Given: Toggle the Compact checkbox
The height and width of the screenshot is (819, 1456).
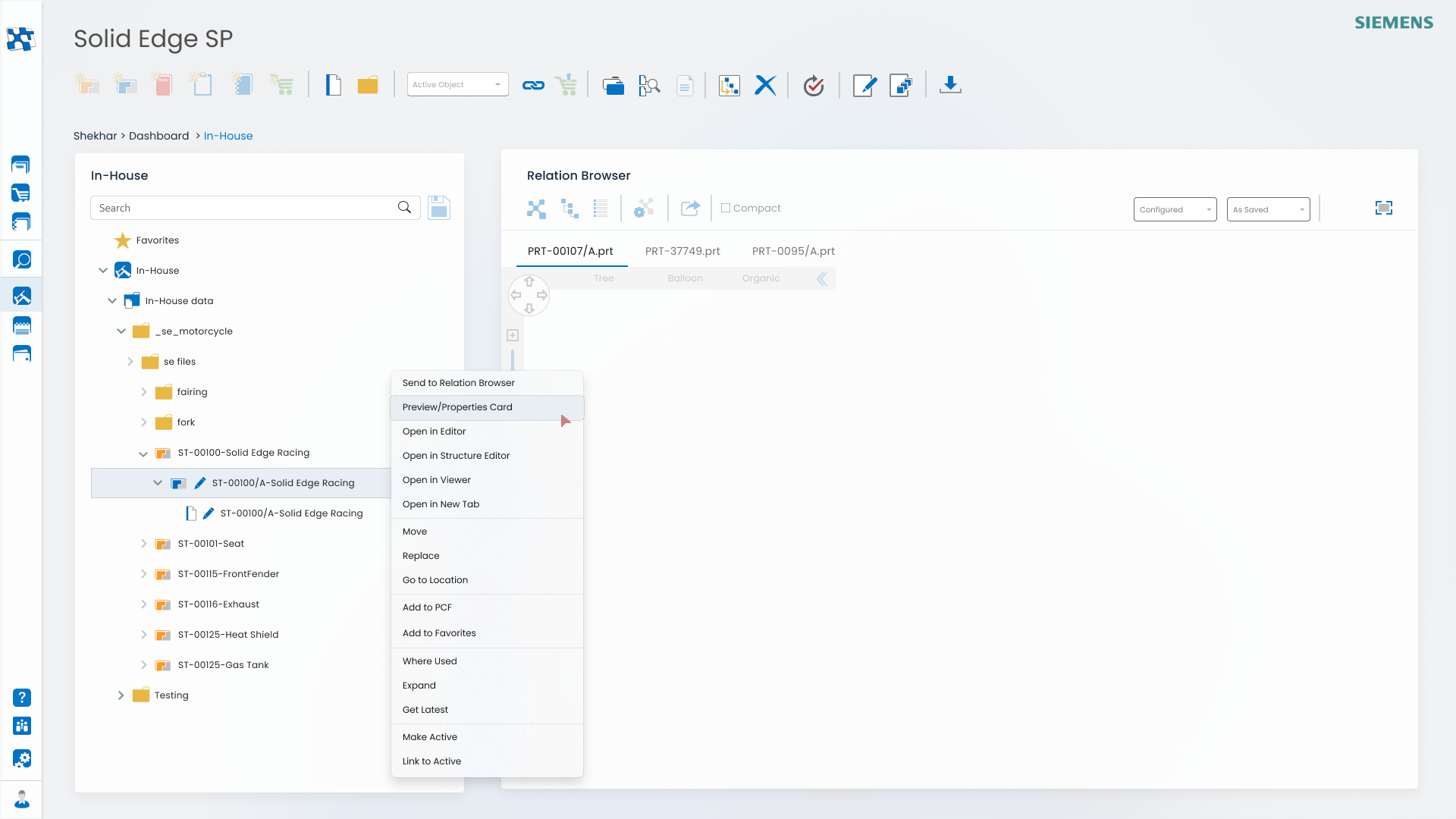Looking at the screenshot, I should (x=726, y=208).
